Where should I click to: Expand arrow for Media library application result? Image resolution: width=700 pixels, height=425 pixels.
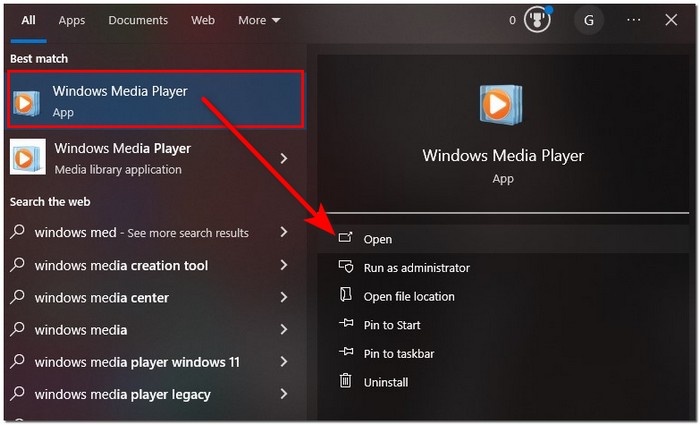[284, 158]
